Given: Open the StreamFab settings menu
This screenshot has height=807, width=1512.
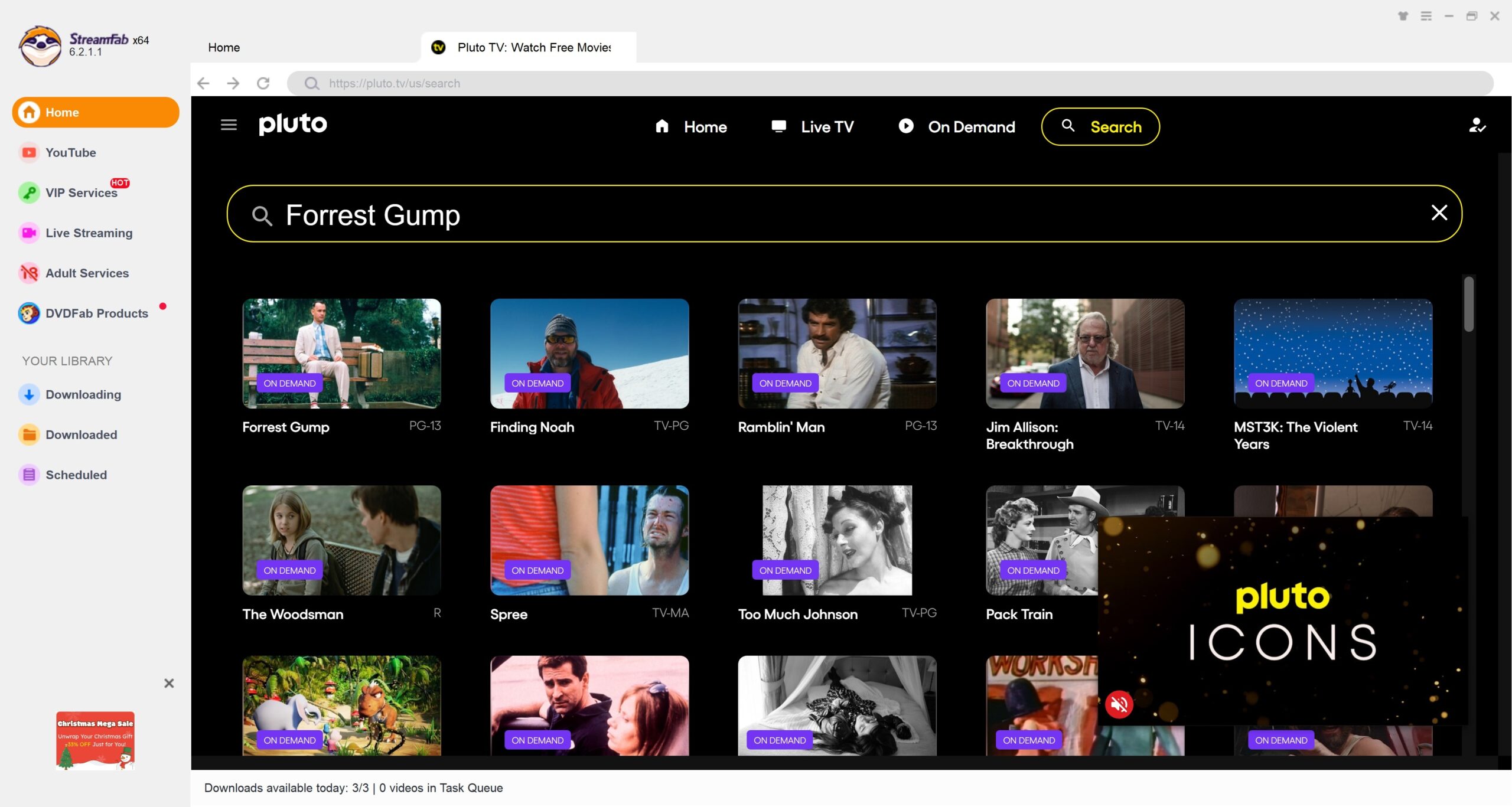Looking at the screenshot, I should [x=1425, y=16].
